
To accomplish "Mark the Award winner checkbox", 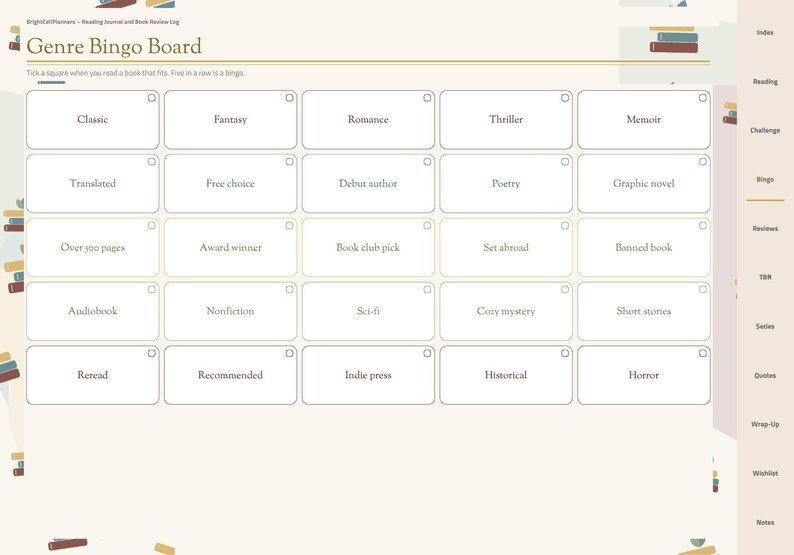I will click(289, 225).
